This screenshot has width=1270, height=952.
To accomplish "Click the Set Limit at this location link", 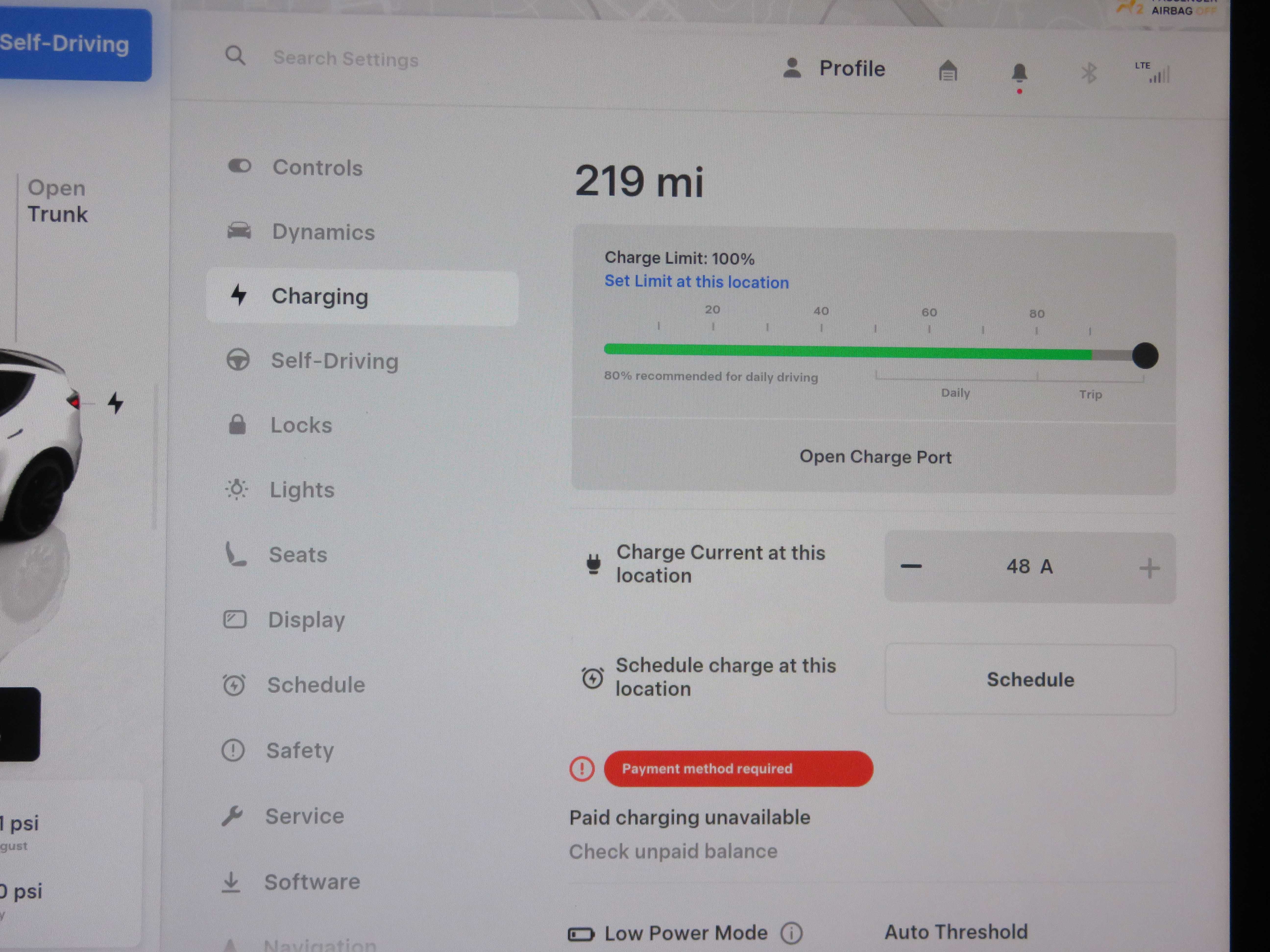I will tap(696, 282).
